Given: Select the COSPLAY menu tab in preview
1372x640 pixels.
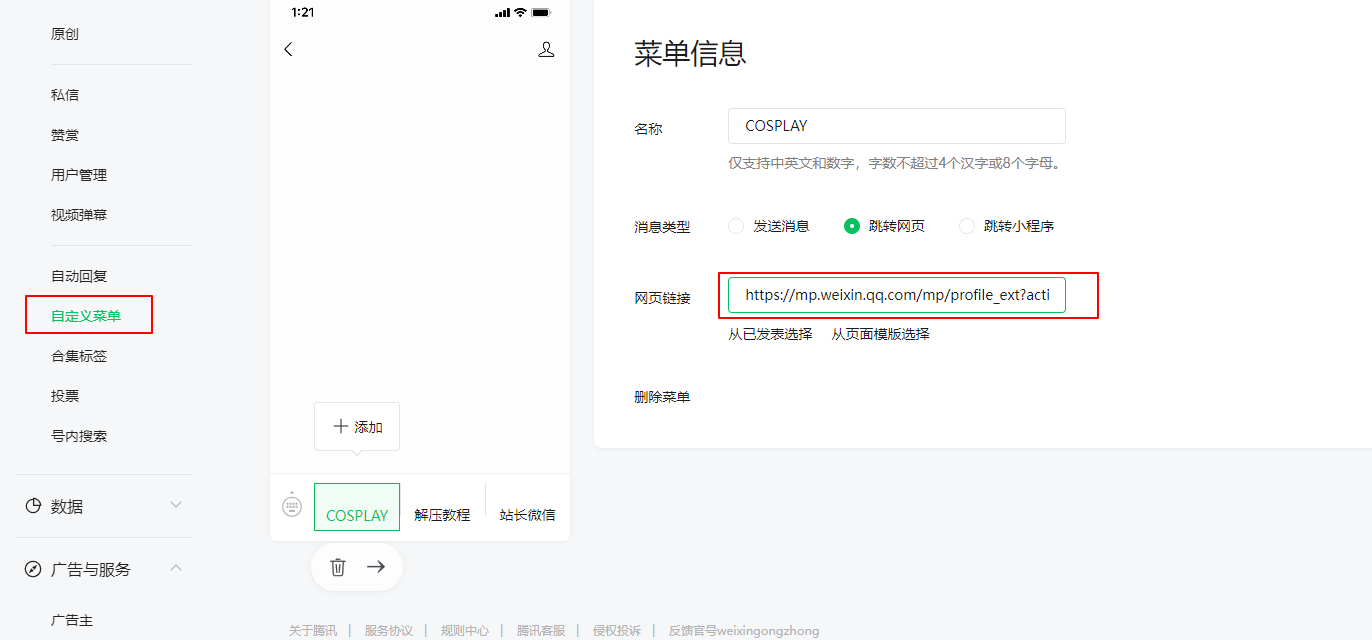Looking at the screenshot, I should click(357, 507).
